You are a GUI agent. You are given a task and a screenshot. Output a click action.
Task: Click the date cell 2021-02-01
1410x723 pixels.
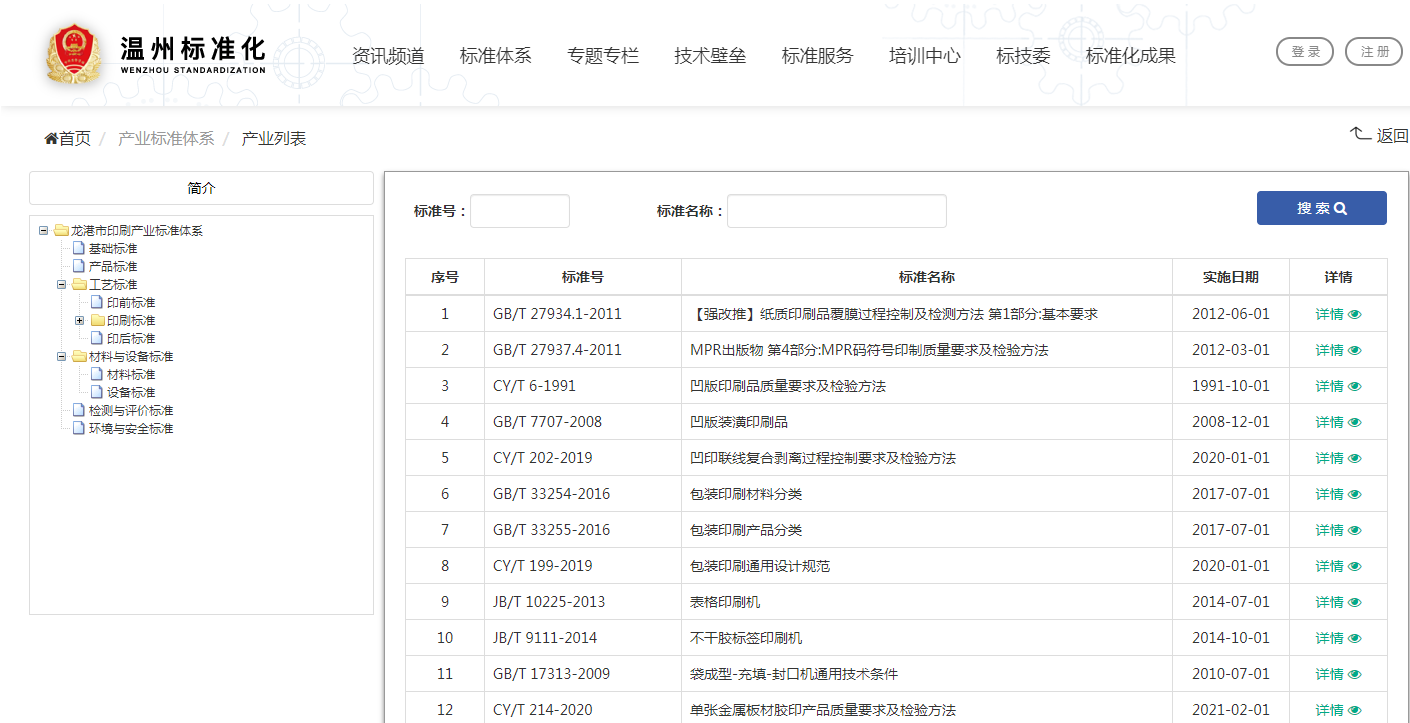pyautogui.click(x=1231, y=710)
